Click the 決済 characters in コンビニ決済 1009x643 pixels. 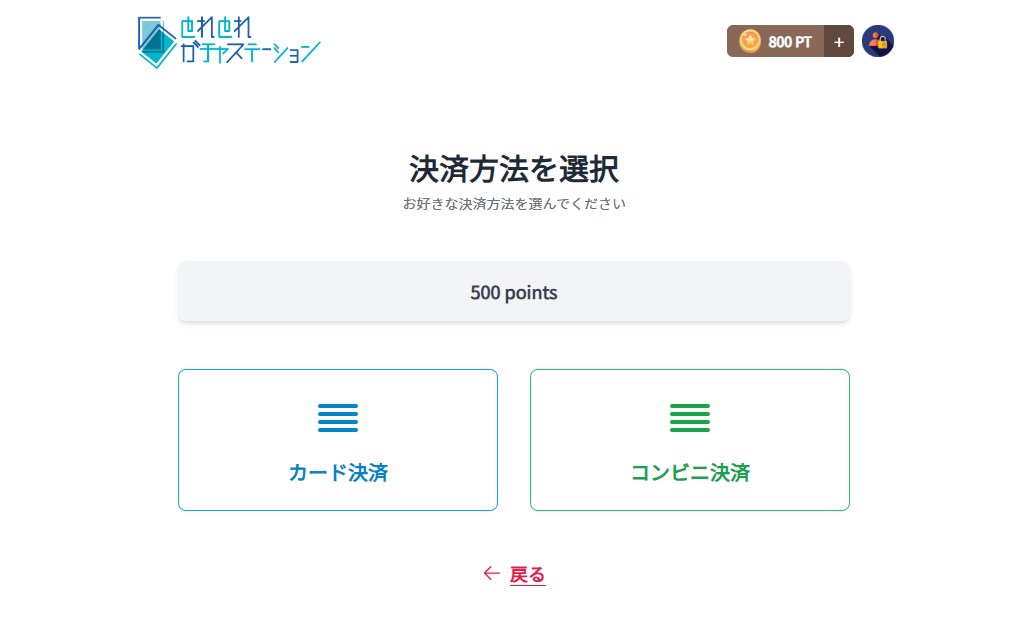(x=730, y=473)
